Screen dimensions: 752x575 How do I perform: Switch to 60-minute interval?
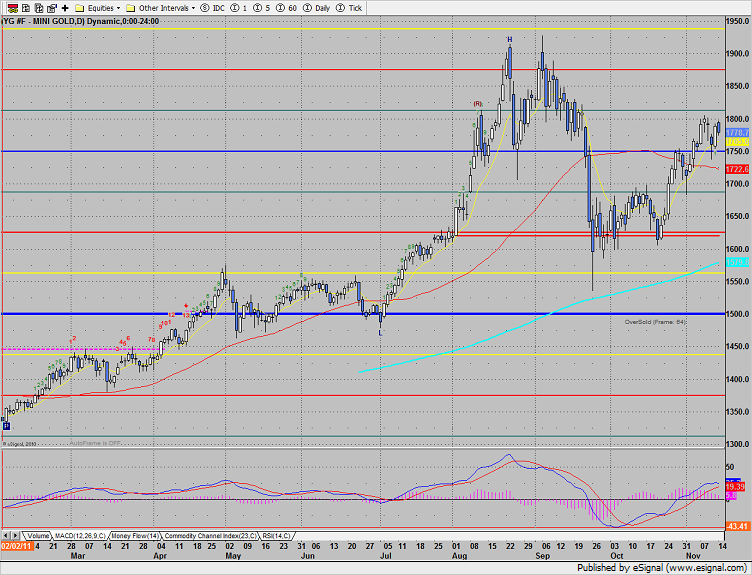287,8
